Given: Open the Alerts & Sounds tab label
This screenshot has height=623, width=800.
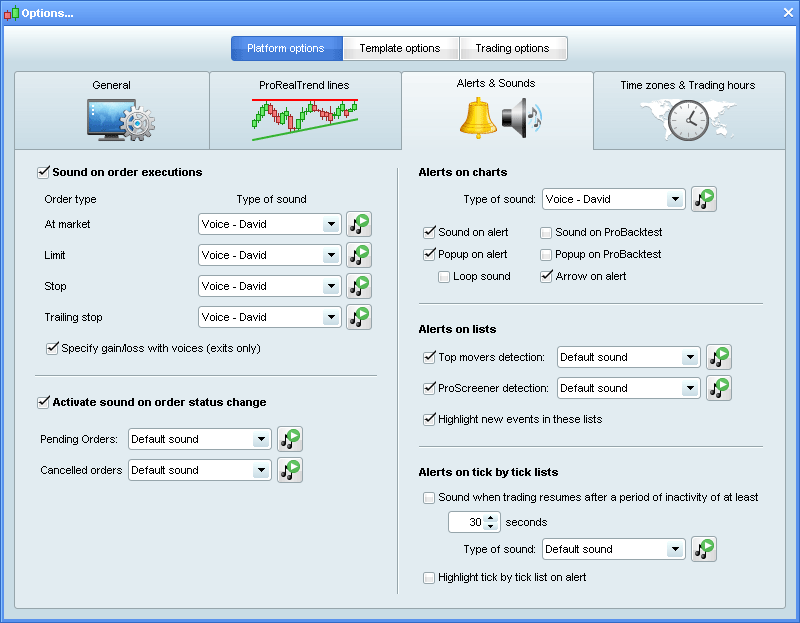Looking at the screenshot, I should click(496, 83).
